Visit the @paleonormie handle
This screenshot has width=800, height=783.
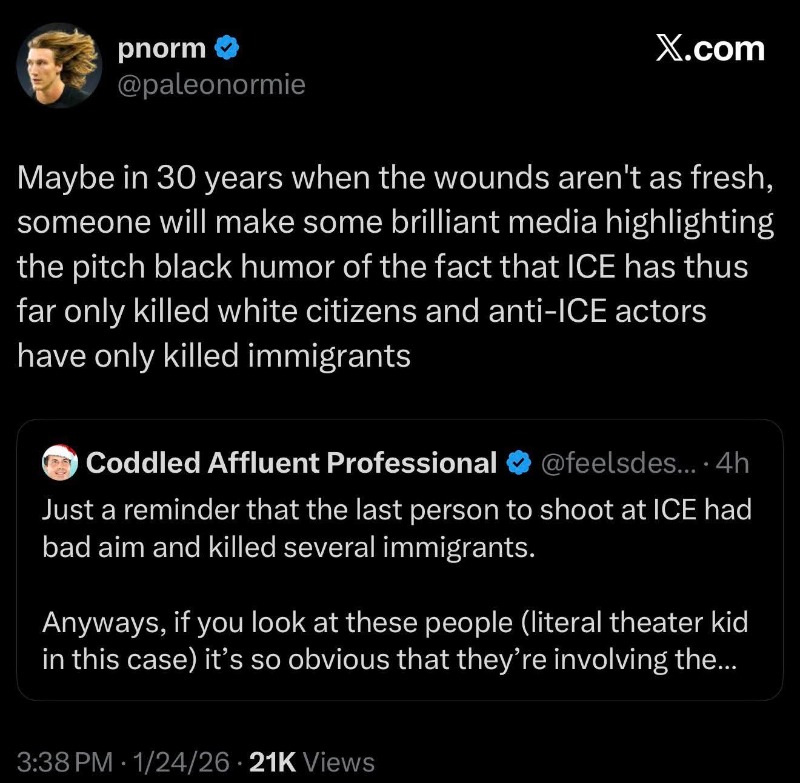click(211, 86)
